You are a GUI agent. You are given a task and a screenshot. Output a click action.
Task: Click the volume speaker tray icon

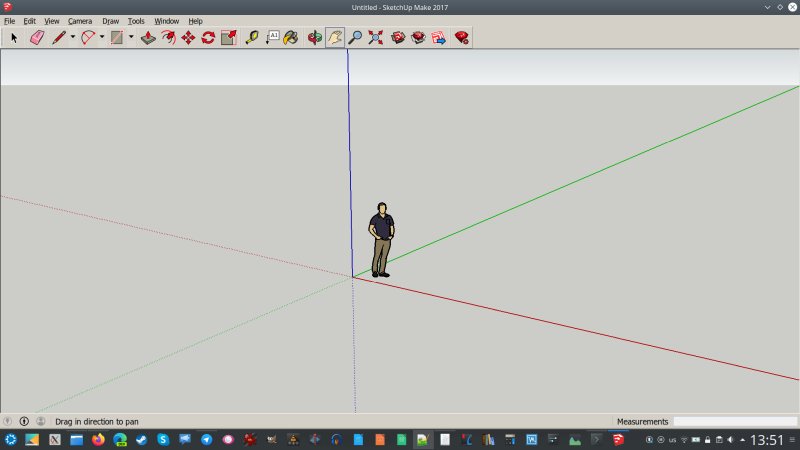pos(731,440)
